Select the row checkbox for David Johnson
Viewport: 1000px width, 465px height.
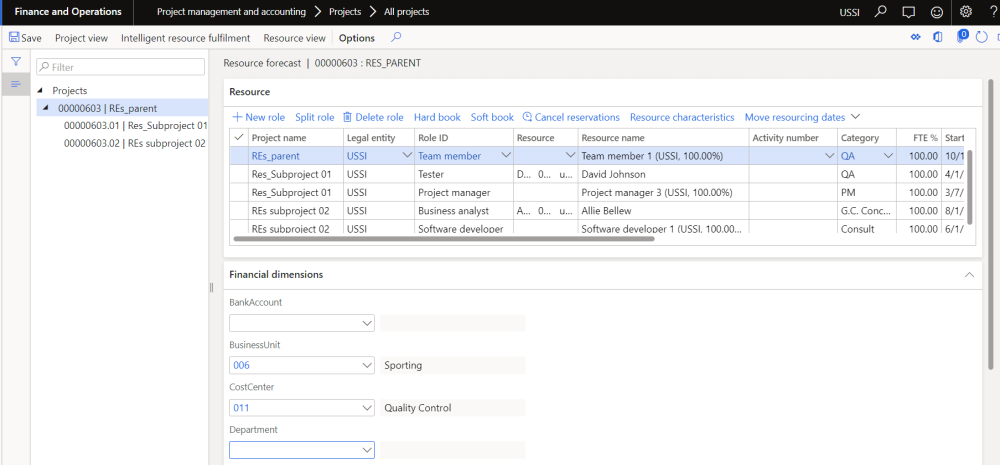click(x=238, y=174)
